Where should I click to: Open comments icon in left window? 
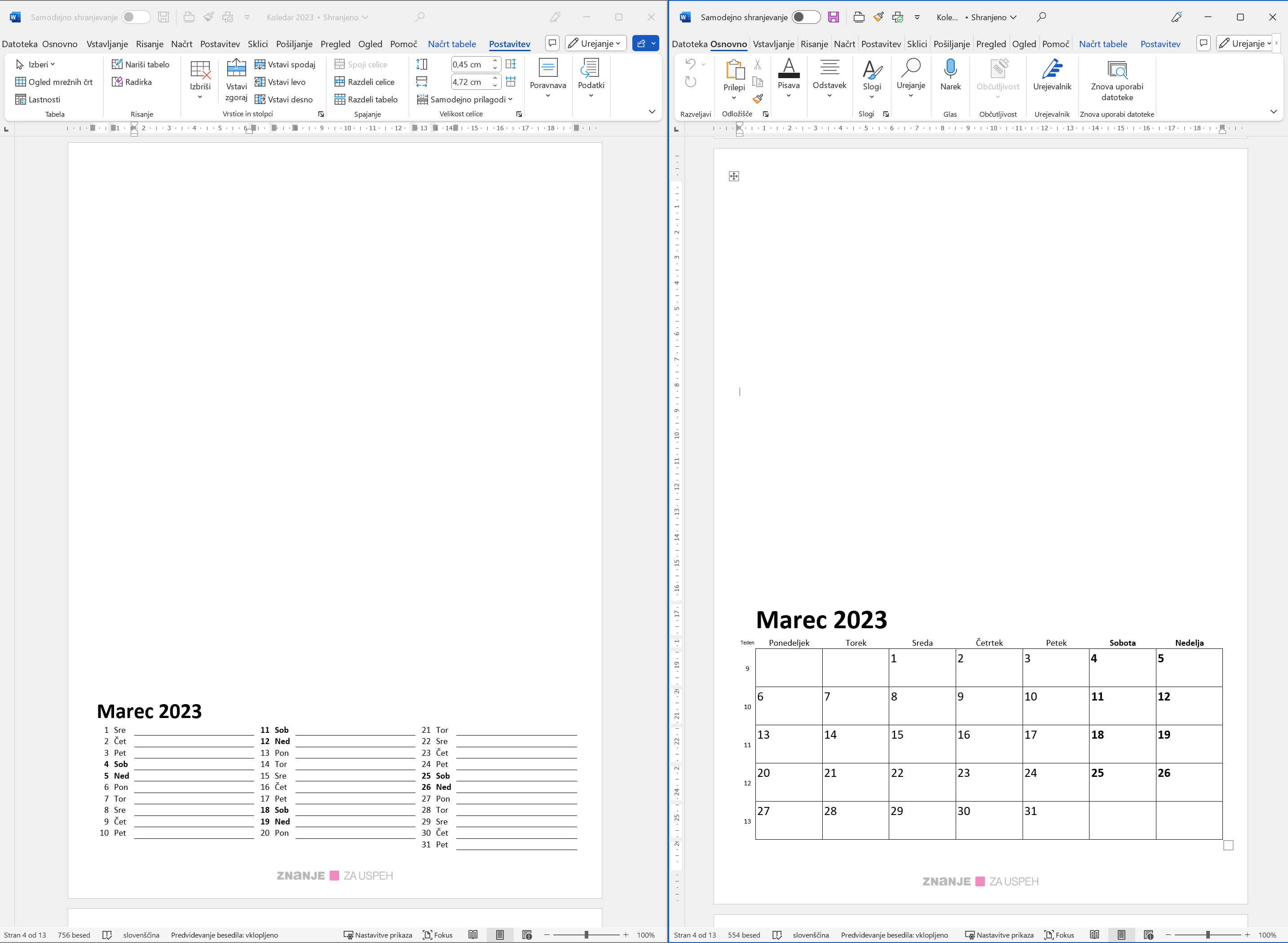tap(552, 44)
